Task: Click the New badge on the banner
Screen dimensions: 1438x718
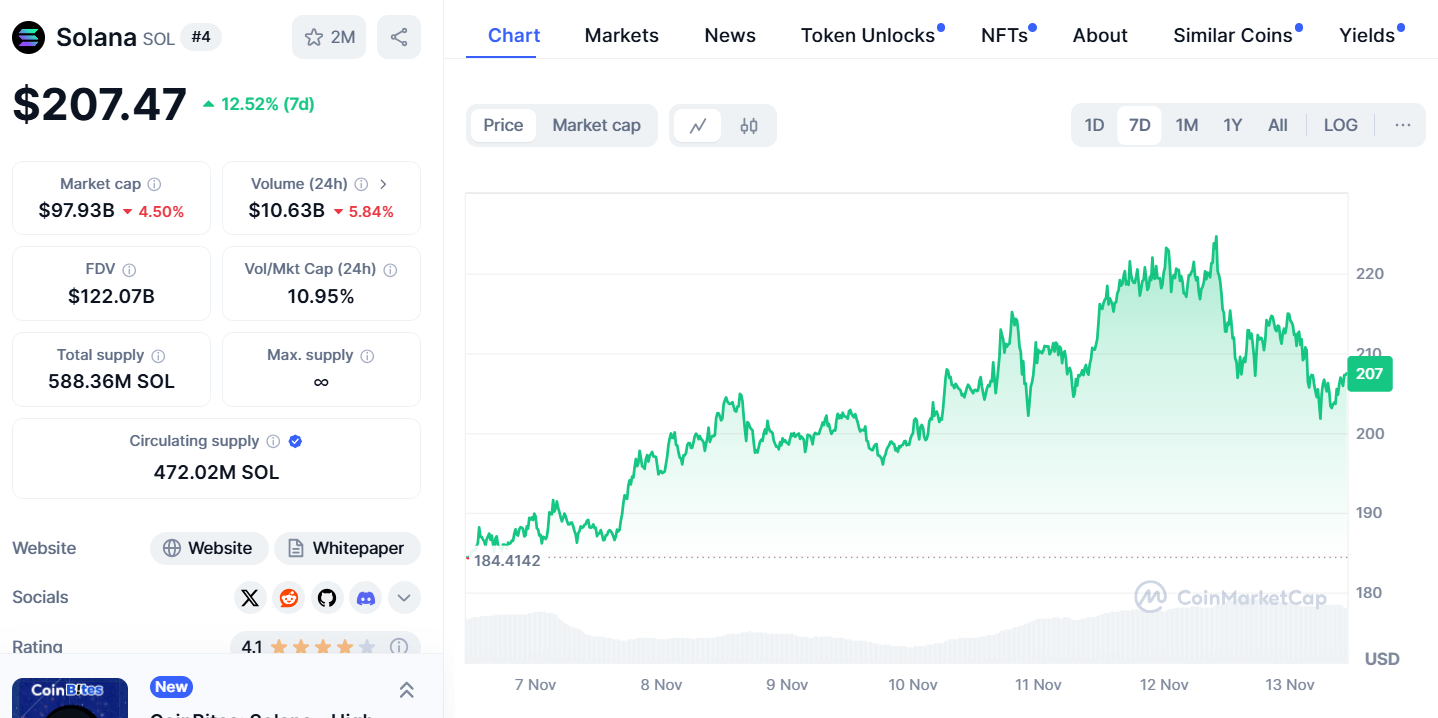Action: click(171, 687)
